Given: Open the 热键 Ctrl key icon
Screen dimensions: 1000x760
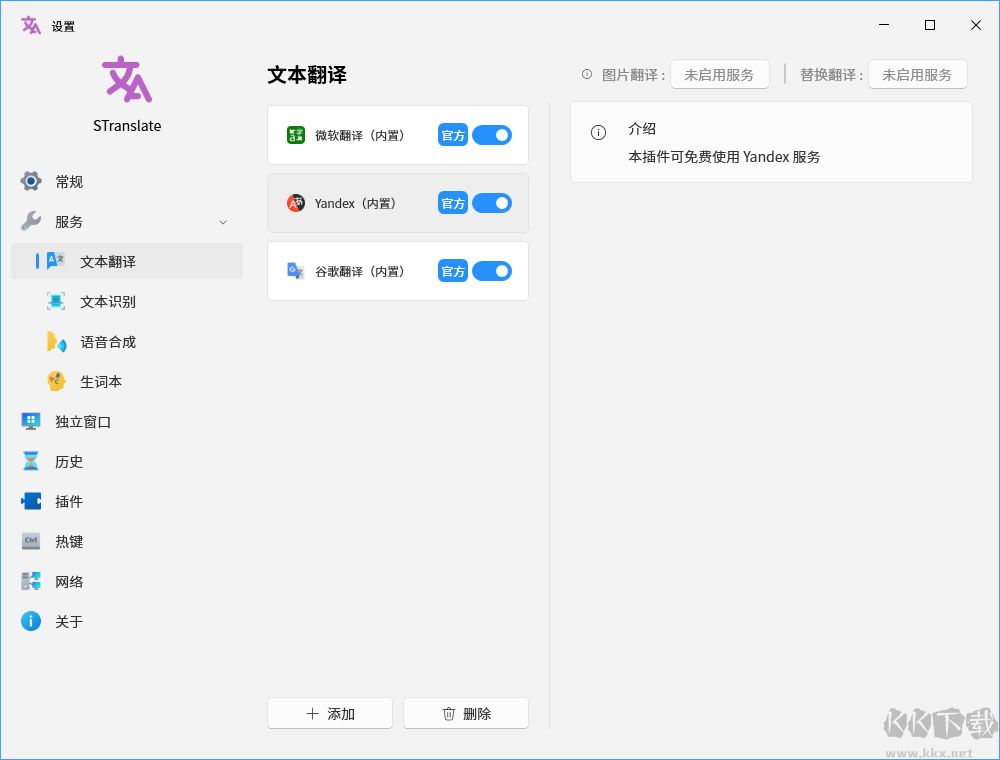Looking at the screenshot, I should pyautogui.click(x=31, y=541).
